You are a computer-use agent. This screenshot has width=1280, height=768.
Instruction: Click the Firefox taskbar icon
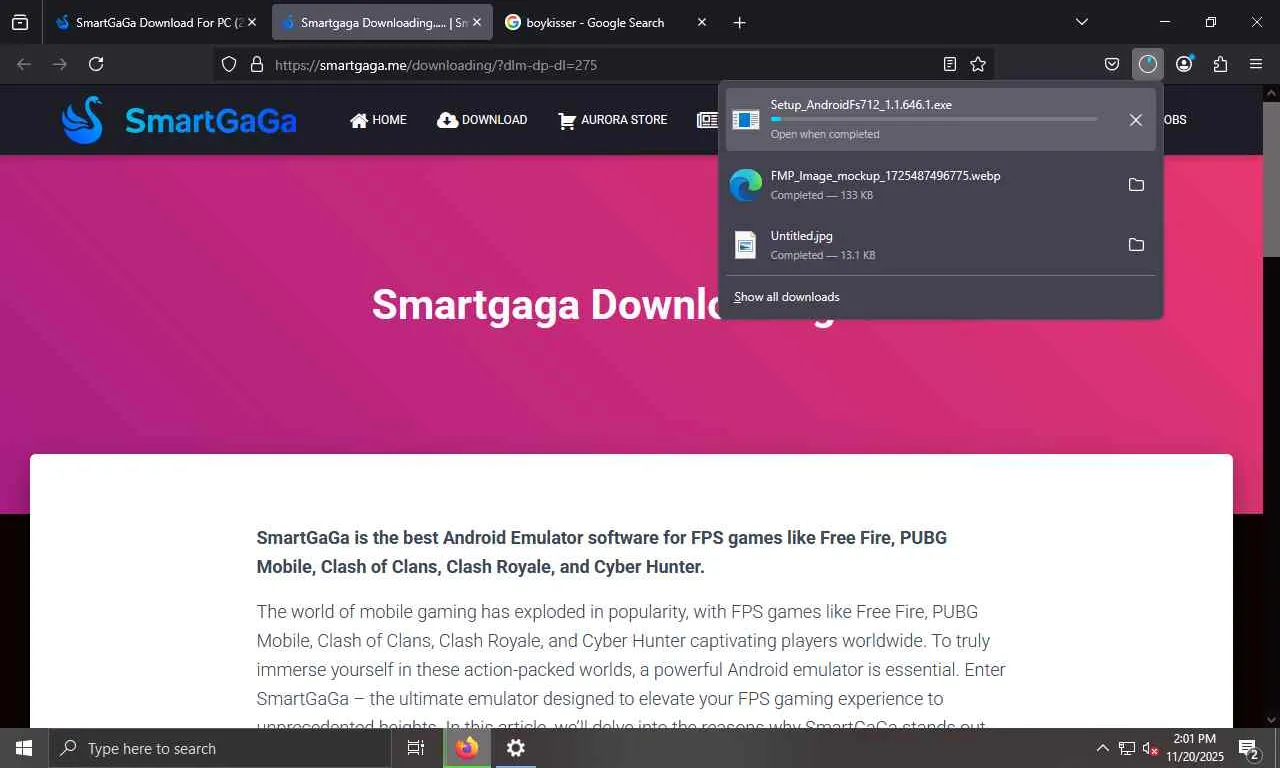pyautogui.click(x=467, y=748)
